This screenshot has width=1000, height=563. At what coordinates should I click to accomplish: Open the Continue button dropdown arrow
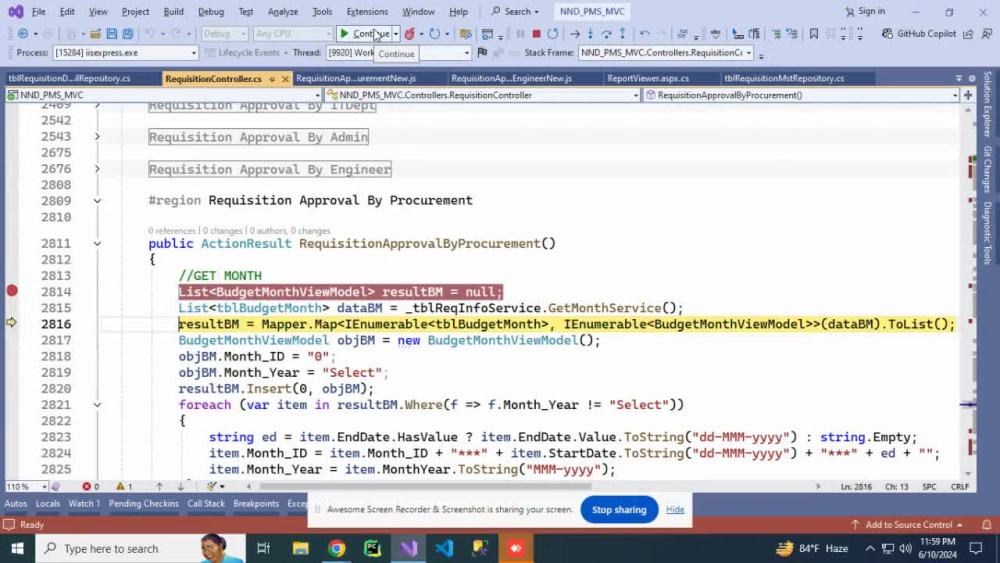[396, 33]
